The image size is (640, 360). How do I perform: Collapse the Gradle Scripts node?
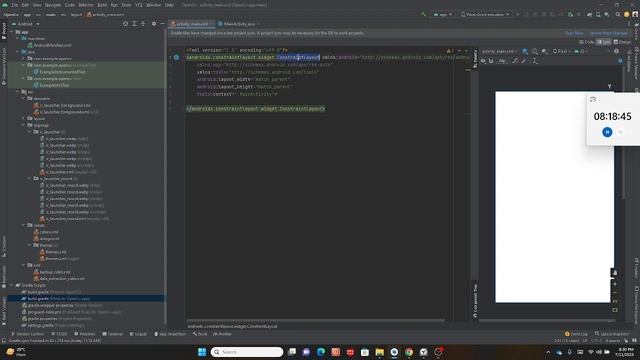pyautogui.click(x=12, y=285)
